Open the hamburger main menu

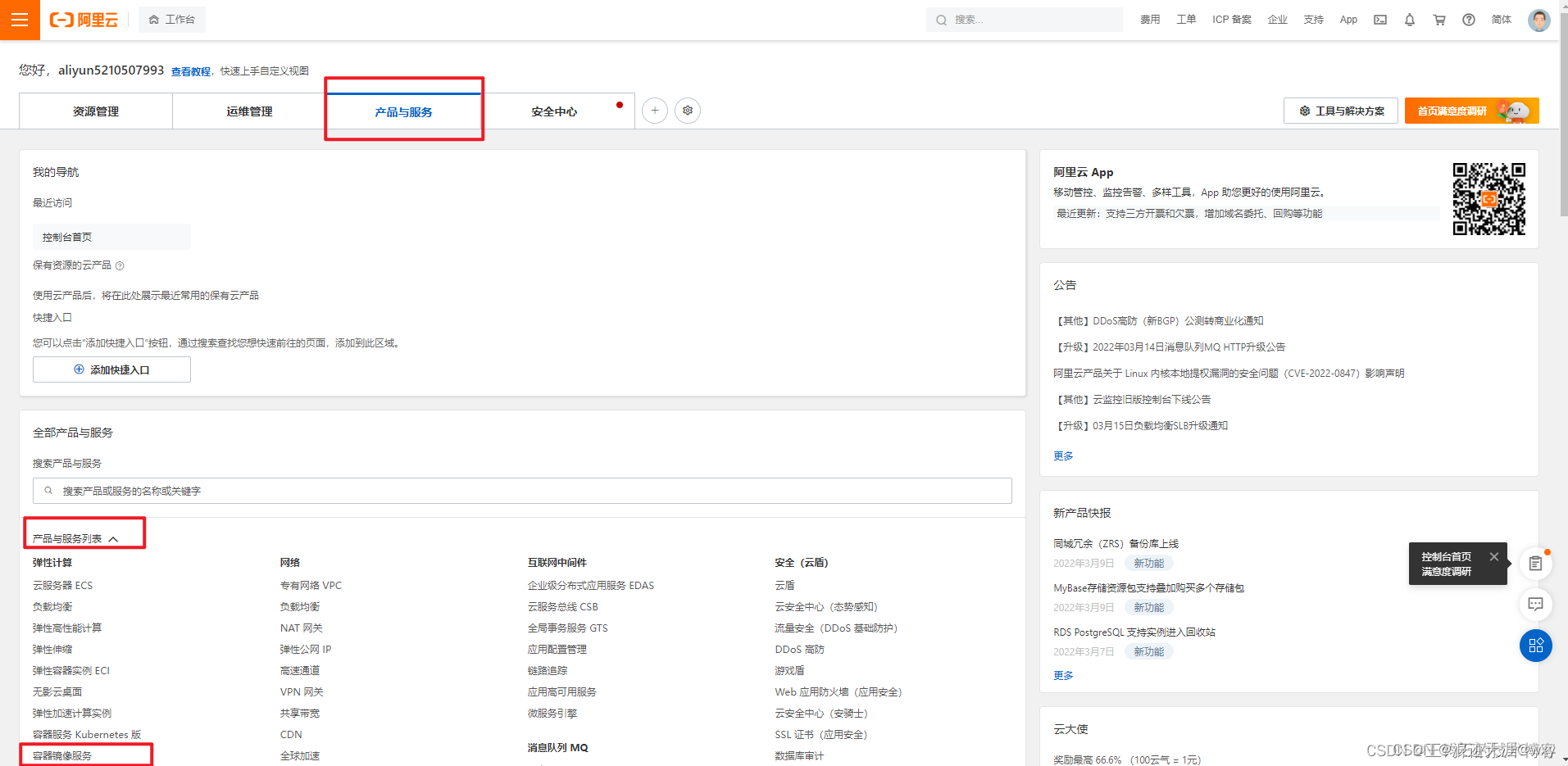(20, 20)
